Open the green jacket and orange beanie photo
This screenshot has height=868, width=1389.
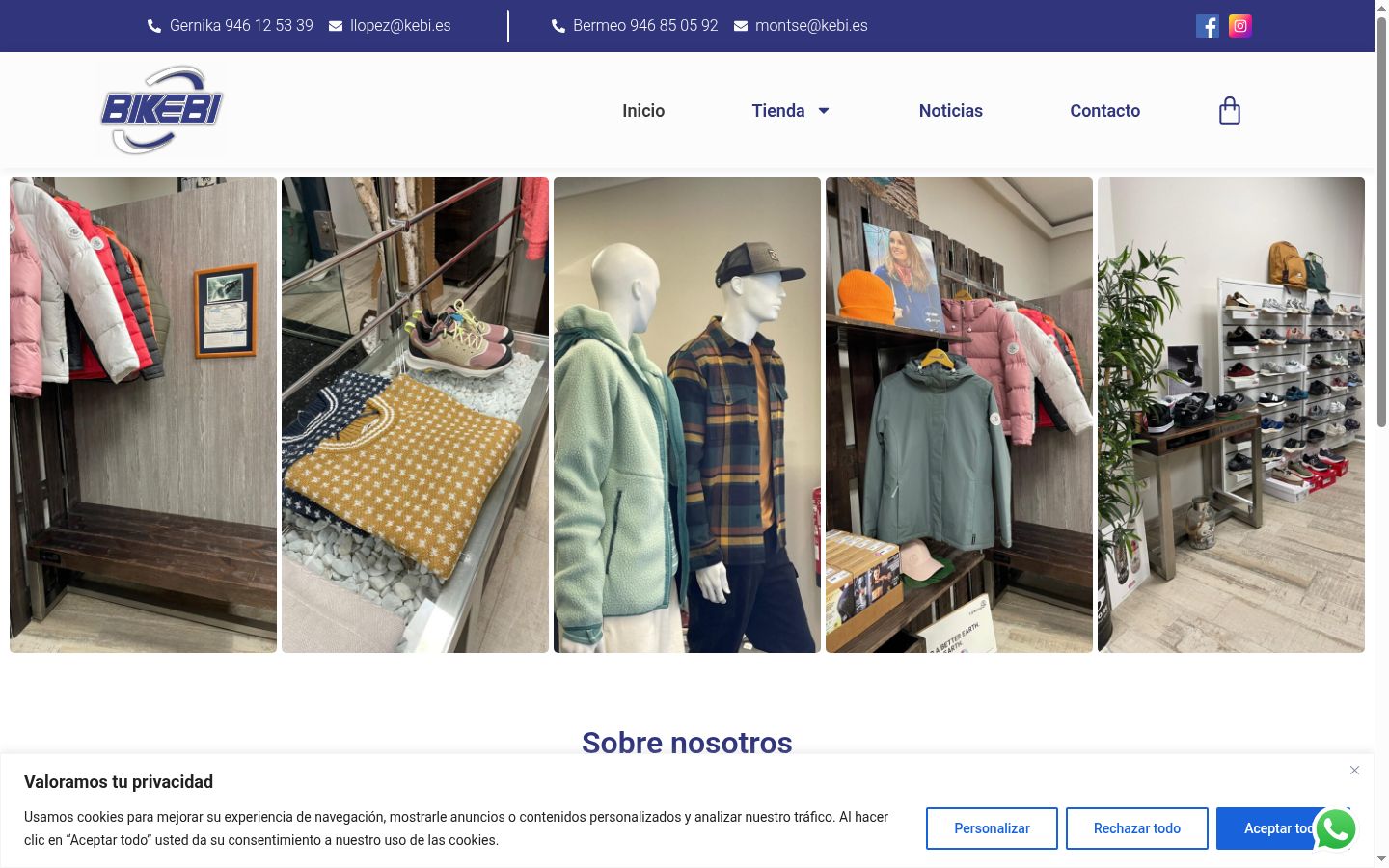[x=959, y=415]
